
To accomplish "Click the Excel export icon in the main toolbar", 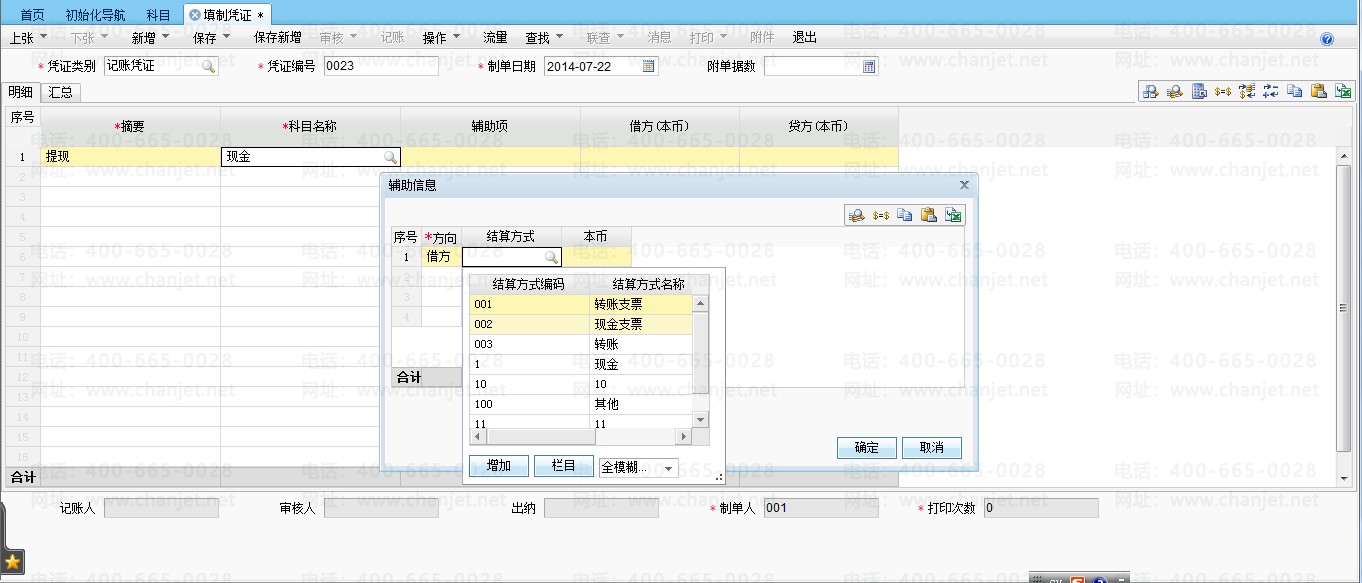I will click(1343, 91).
